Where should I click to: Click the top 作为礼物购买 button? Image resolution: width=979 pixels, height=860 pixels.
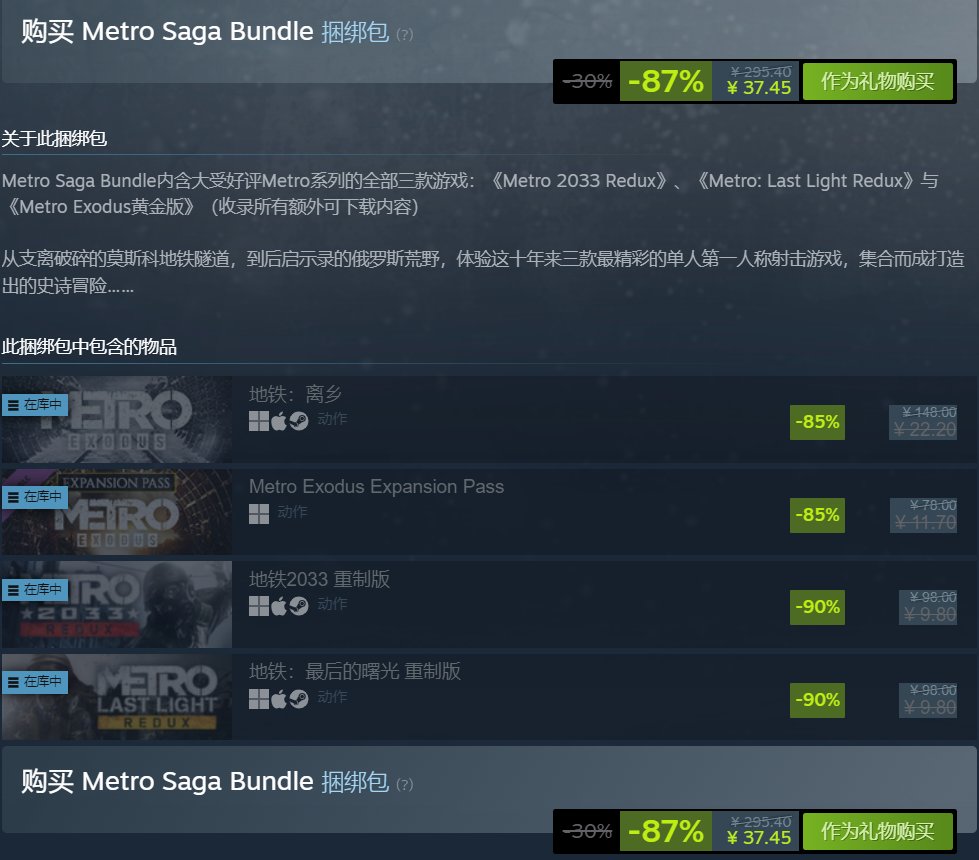[x=877, y=82]
